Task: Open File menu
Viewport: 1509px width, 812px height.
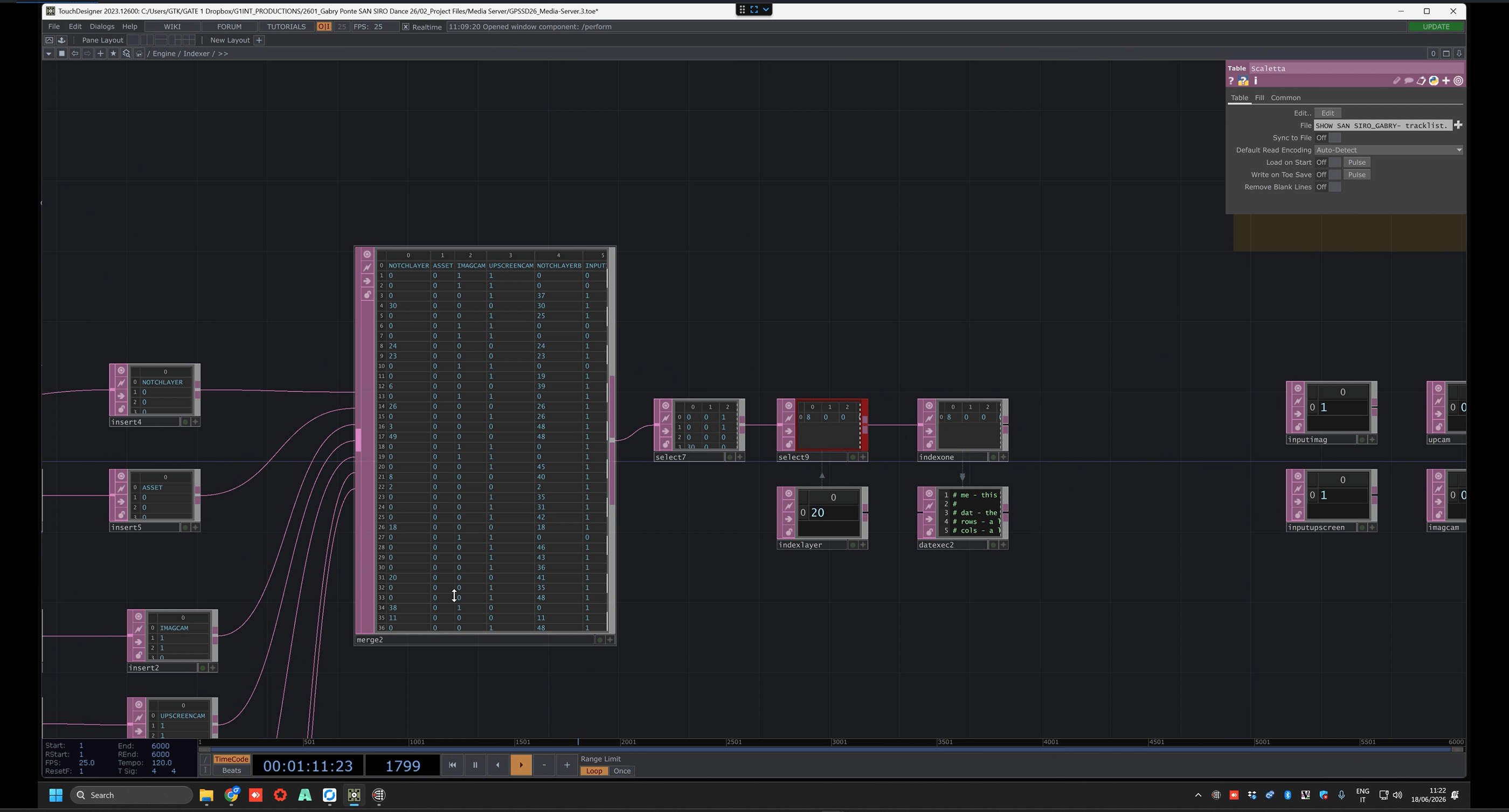Action: [x=53, y=26]
